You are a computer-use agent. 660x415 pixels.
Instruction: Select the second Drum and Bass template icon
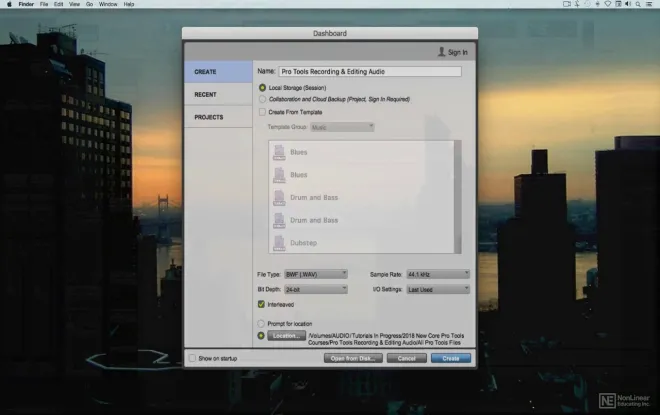(x=279, y=221)
